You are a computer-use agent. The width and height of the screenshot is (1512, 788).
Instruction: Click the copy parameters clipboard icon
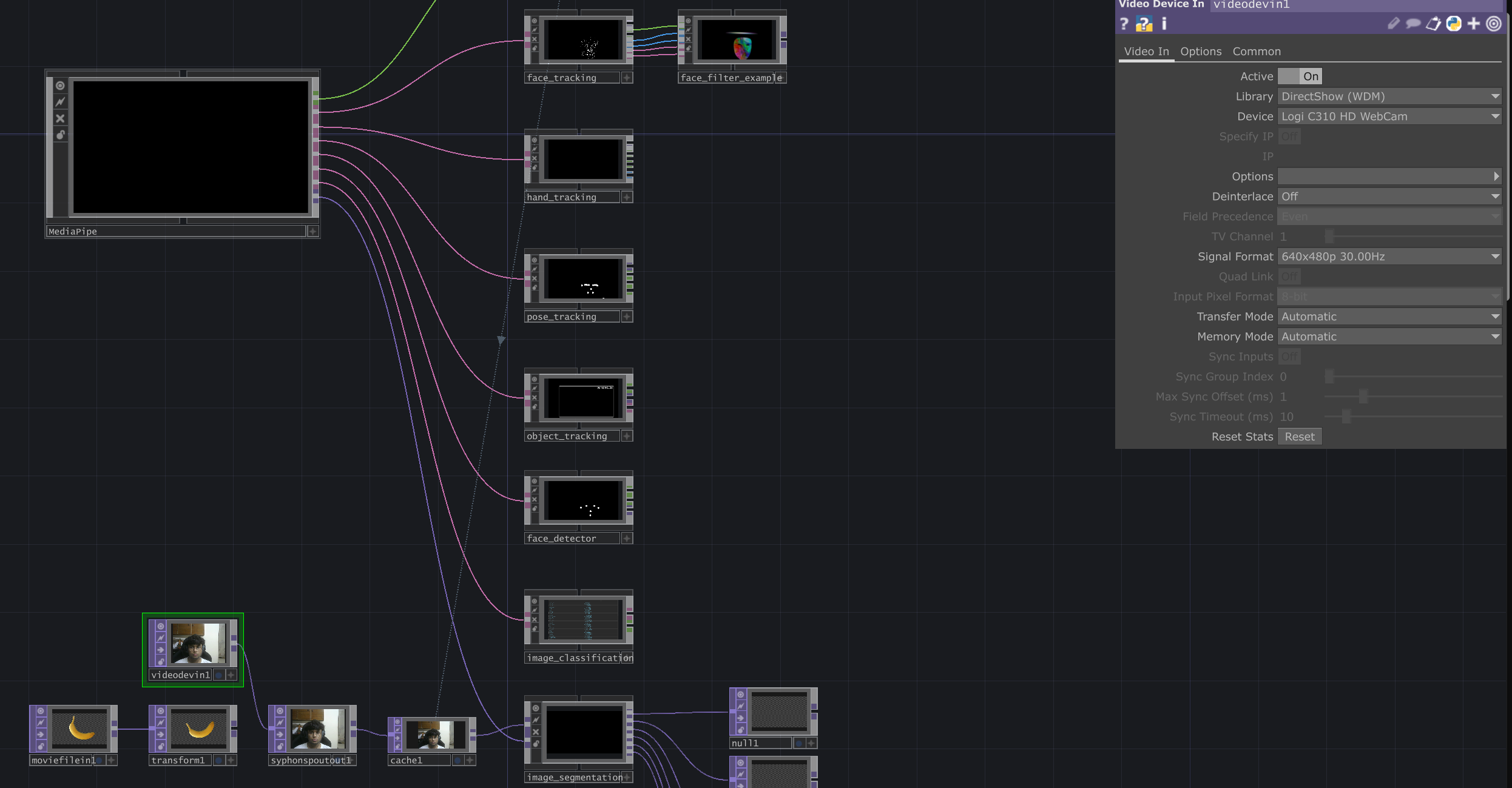1433,24
